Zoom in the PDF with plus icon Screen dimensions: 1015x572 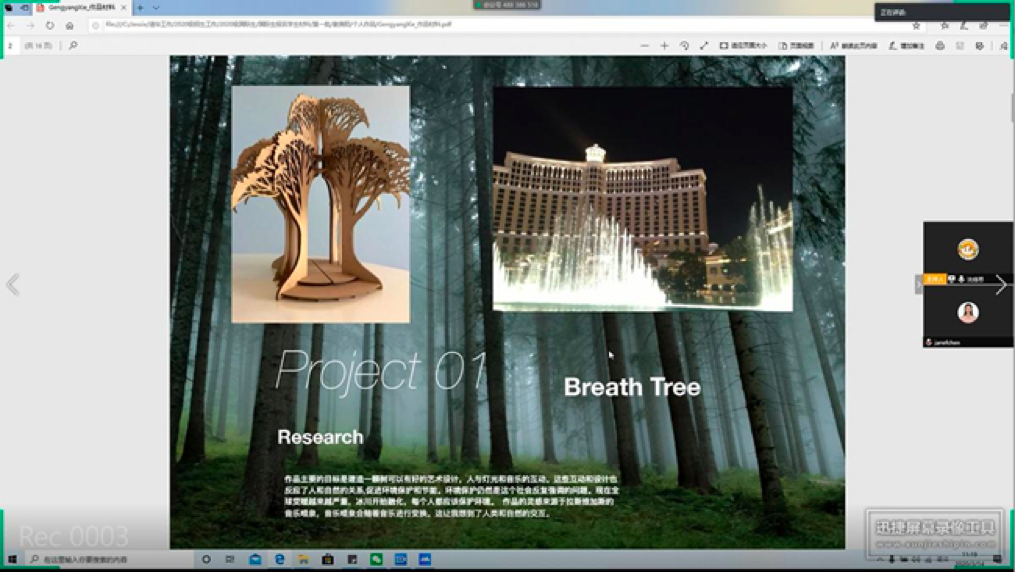(x=664, y=46)
